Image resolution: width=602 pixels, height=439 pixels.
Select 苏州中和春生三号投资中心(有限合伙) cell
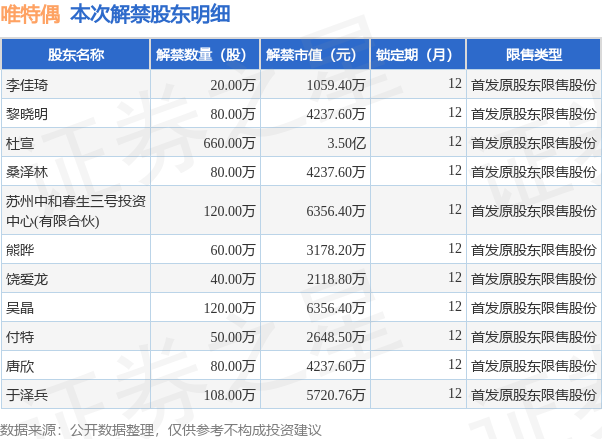[76, 210]
